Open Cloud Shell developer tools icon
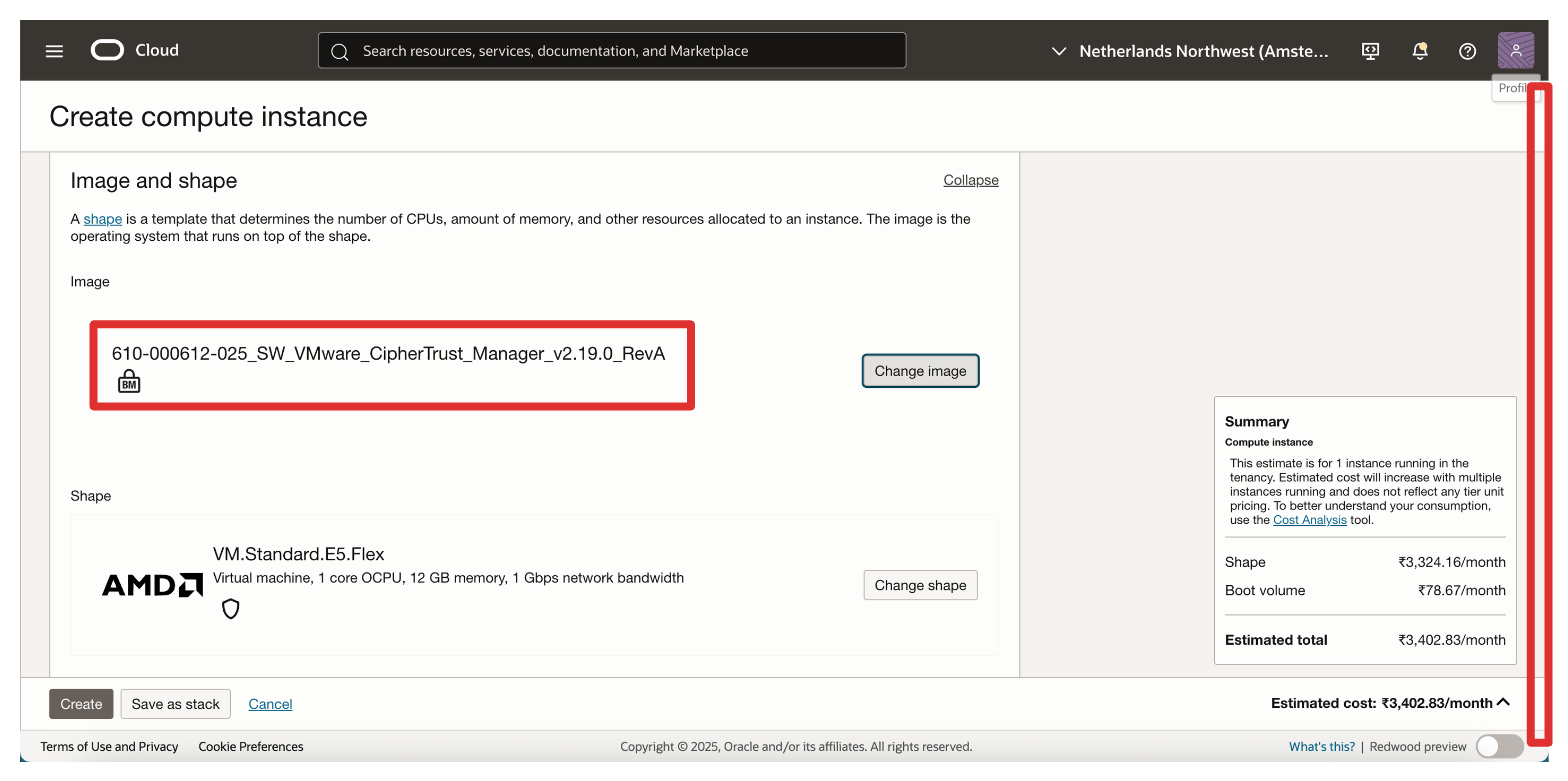1568x781 pixels. pyautogui.click(x=1371, y=51)
